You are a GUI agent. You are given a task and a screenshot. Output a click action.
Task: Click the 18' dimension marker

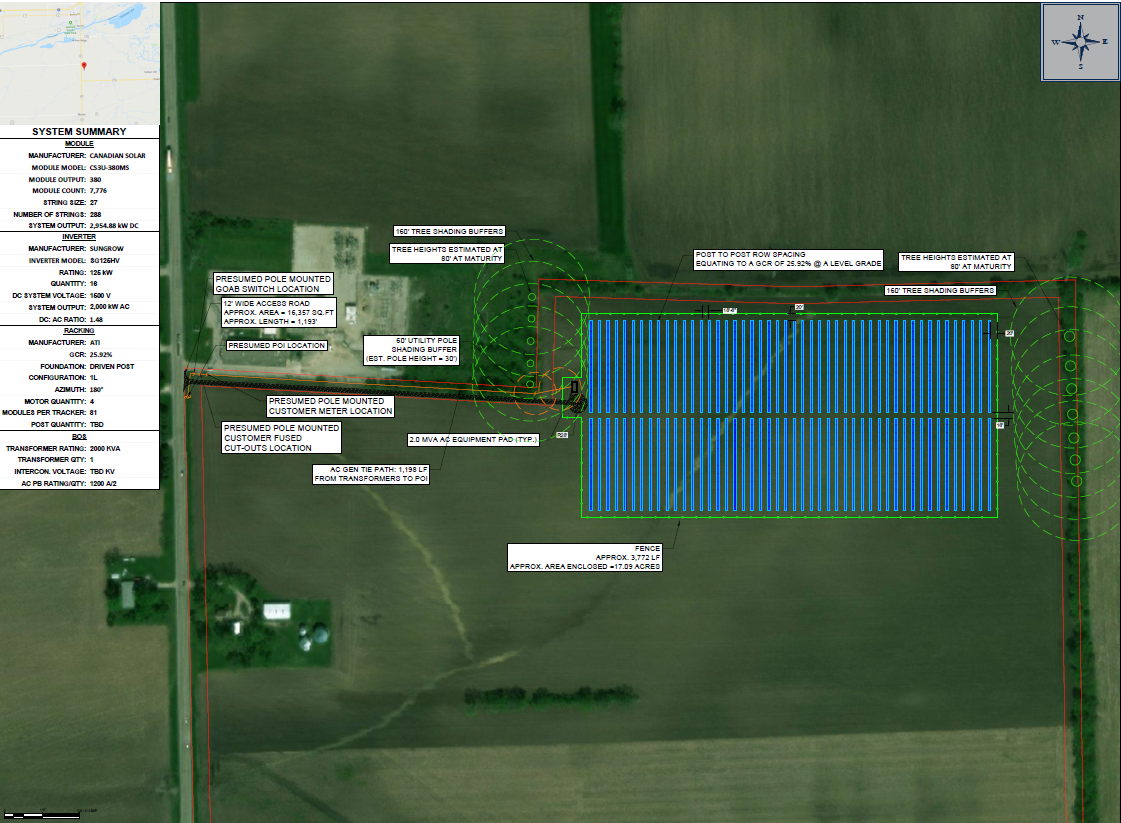click(998, 425)
